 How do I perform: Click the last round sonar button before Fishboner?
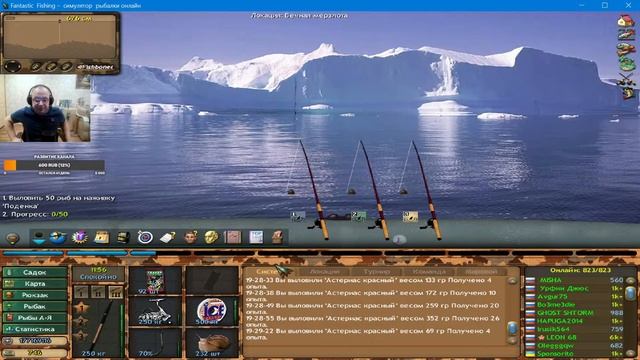pos(66,67)
